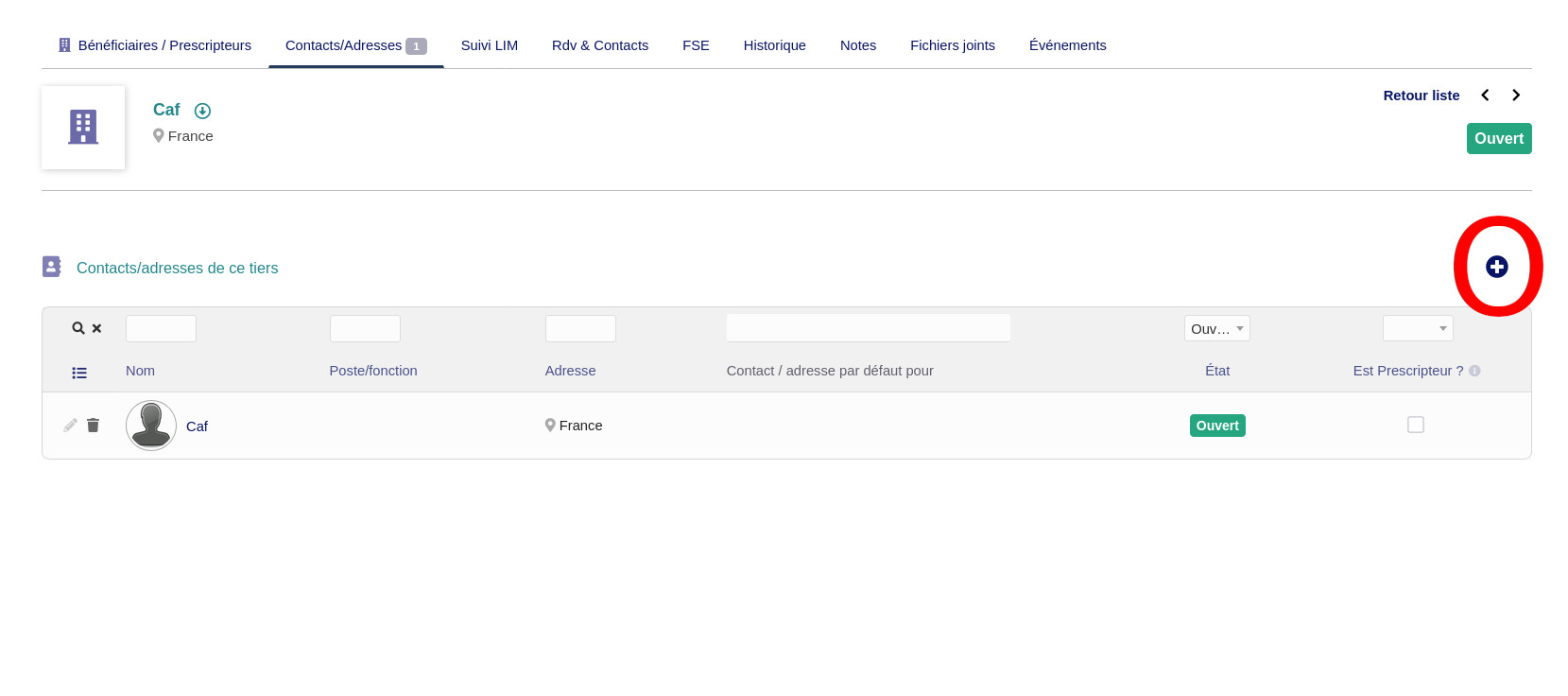Image resolution: width=1568 pixels, height=696 pixels.
Task: Click the search magnifier icon in filters
Action: pos(78,328)
